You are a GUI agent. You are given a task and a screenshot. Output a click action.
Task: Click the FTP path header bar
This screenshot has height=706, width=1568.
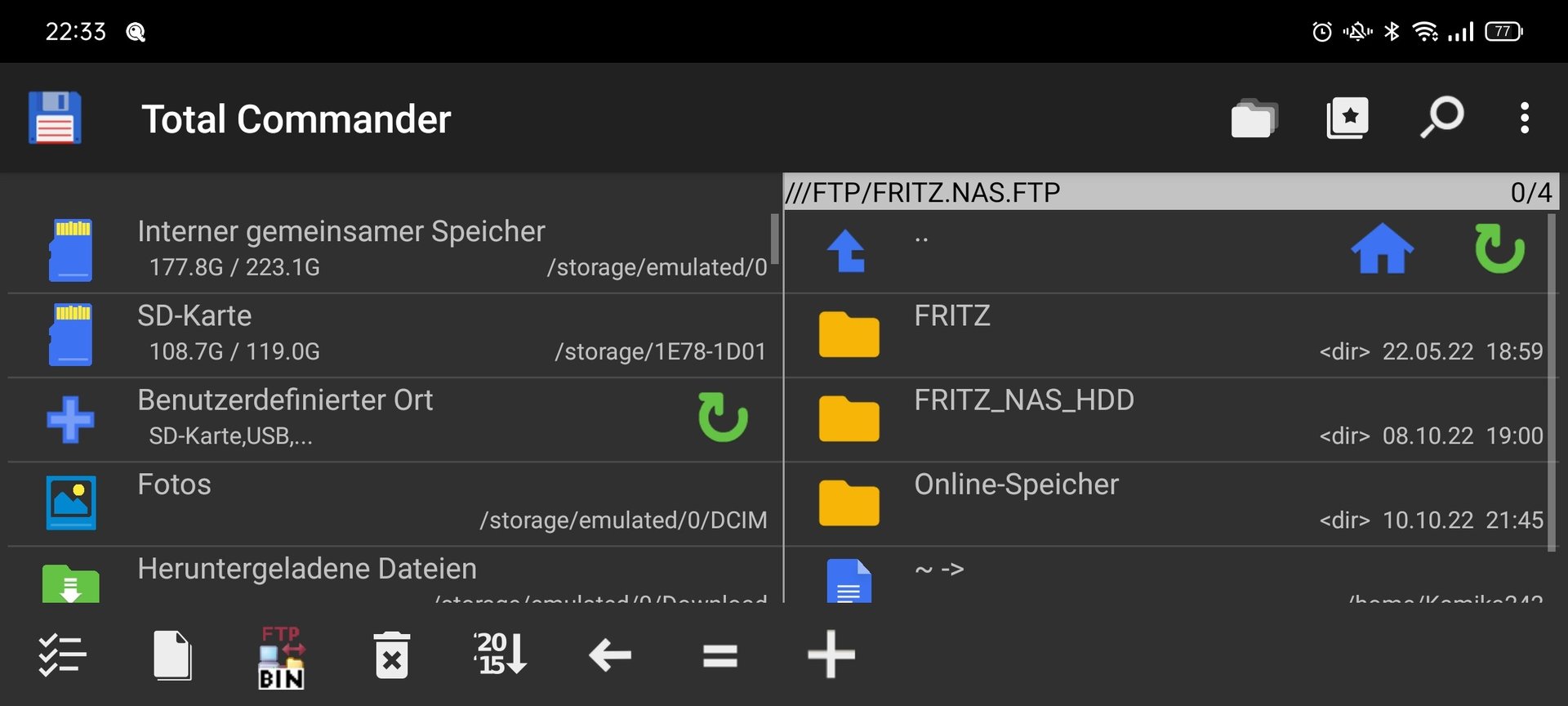point(1143,193)
